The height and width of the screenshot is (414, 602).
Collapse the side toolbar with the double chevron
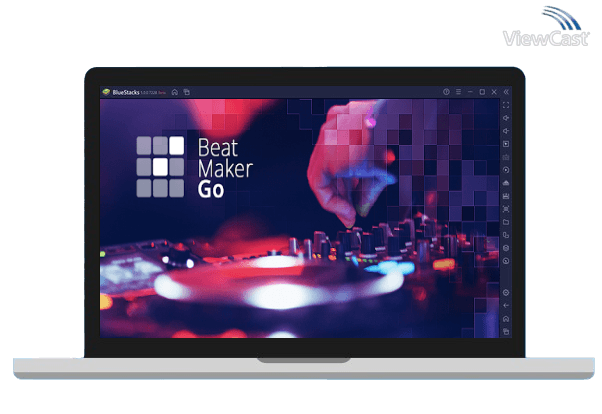[x=506, y=92]
